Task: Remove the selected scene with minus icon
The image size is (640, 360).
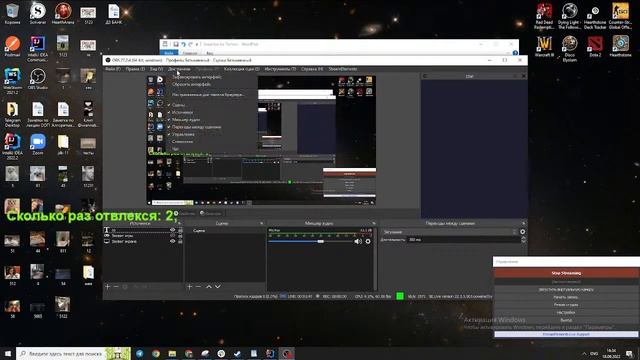Action: [x=198, y=287]
